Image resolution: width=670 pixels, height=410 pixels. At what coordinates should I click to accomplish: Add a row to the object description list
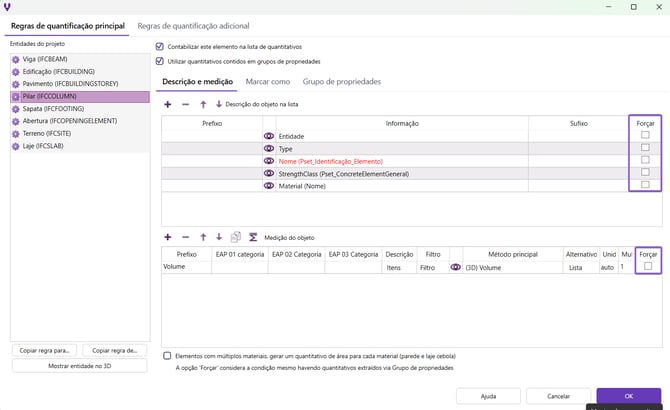click(x=168, y=104)
